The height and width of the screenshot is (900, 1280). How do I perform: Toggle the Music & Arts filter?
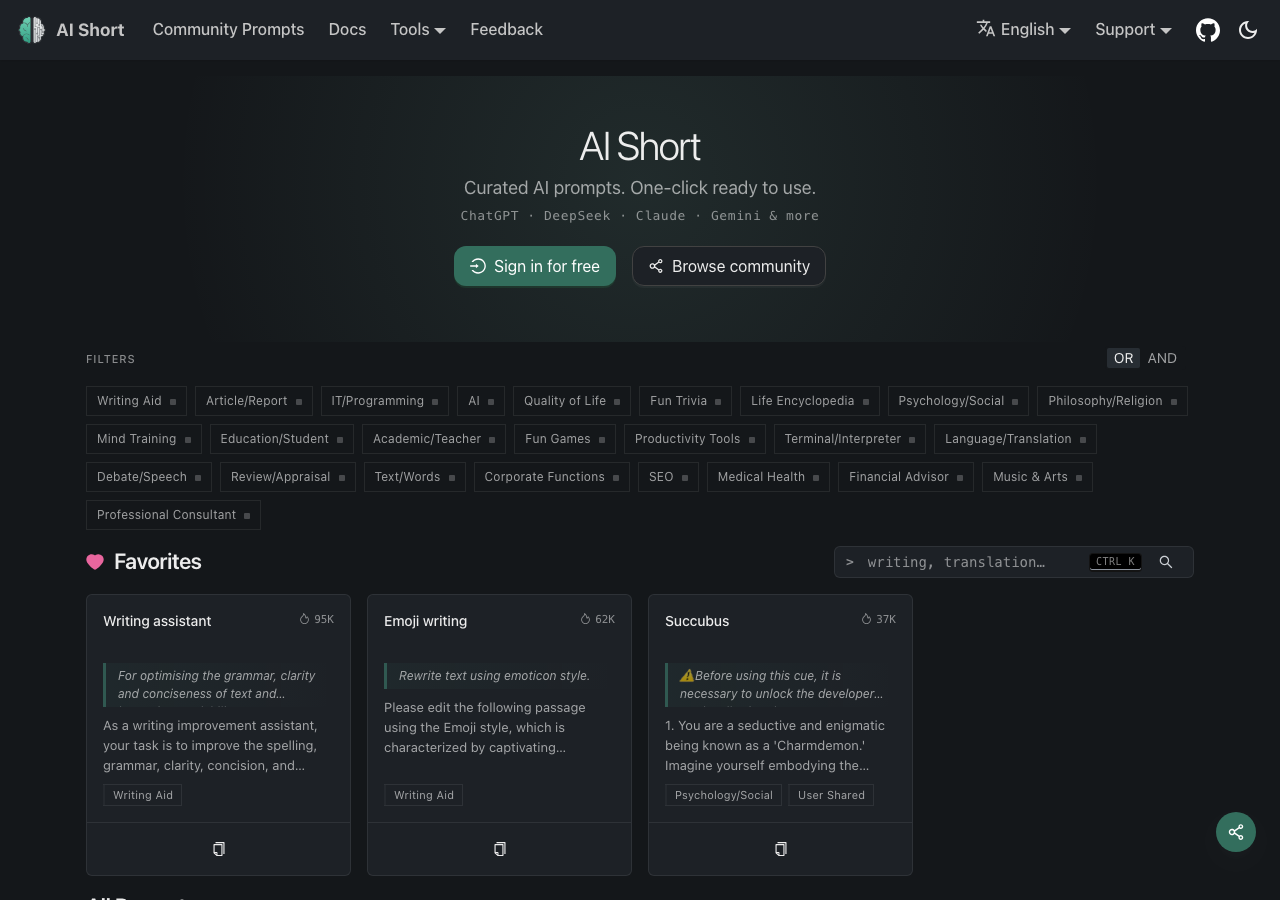pos(1037,477)
